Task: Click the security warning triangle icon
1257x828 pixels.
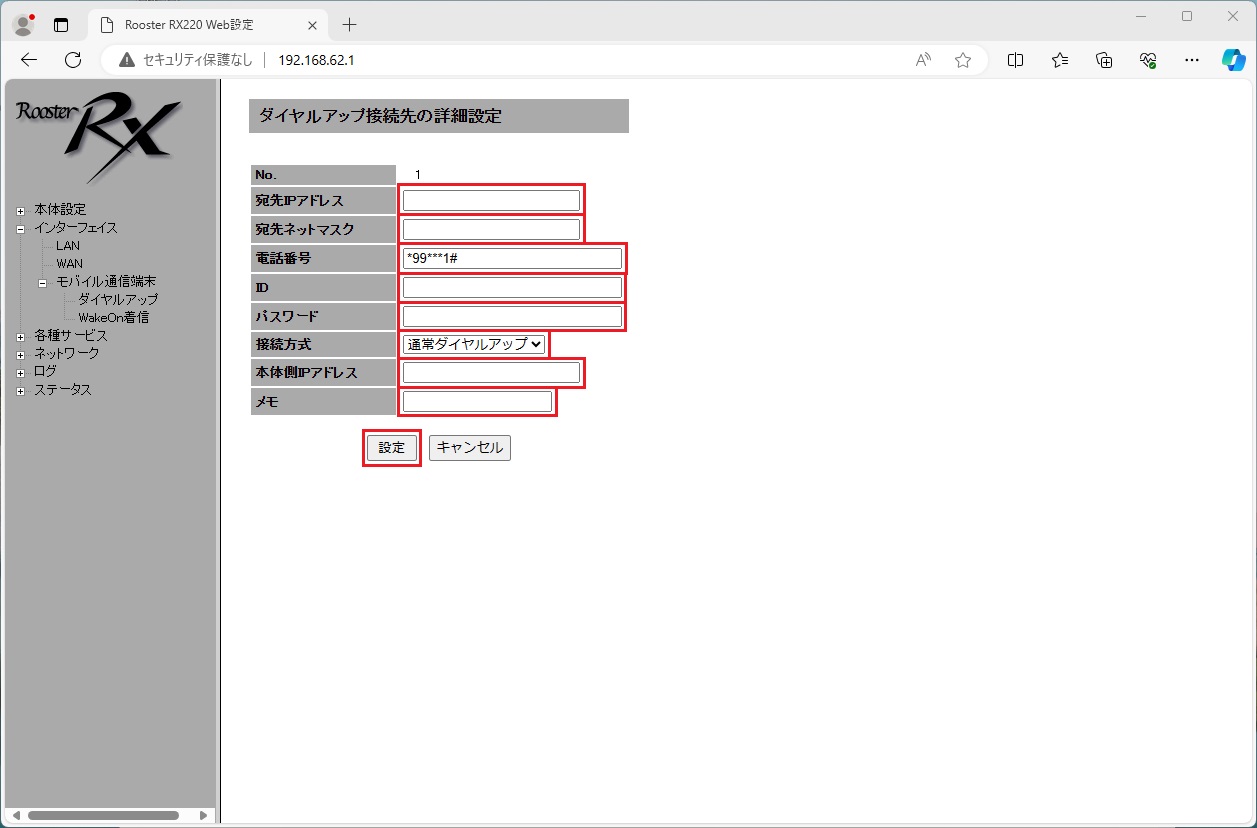Action: point(126,60)
